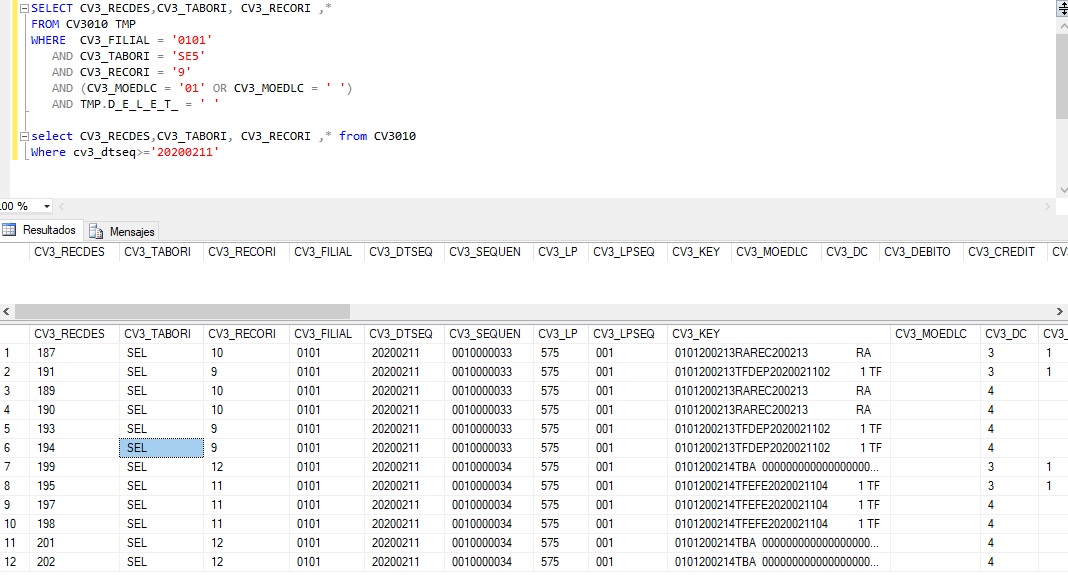Click the '20200211' string in the query
1068x575 pixels.
click(x=185, y=153)
